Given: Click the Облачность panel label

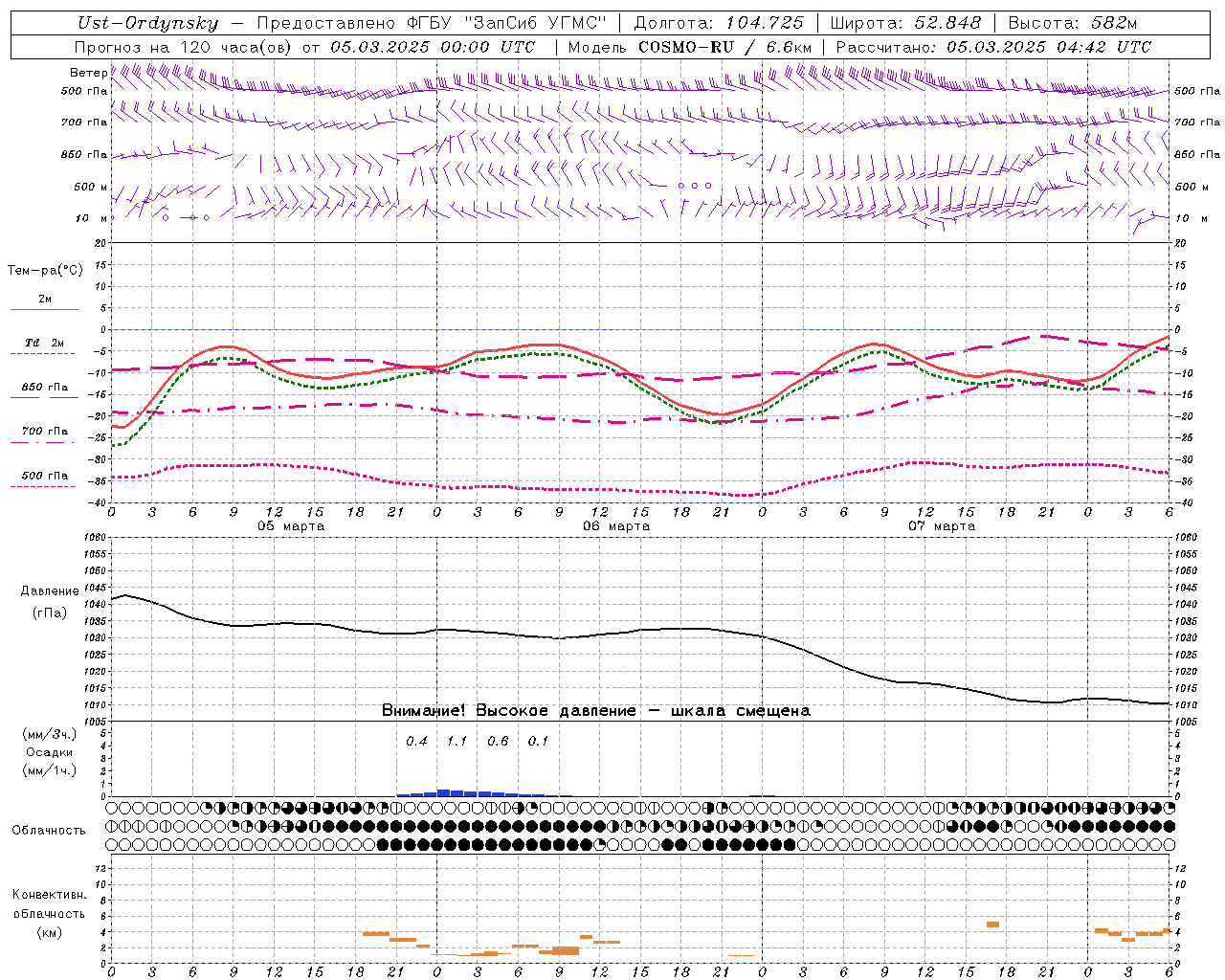Looking at the screenshot, I should (49, 831).
